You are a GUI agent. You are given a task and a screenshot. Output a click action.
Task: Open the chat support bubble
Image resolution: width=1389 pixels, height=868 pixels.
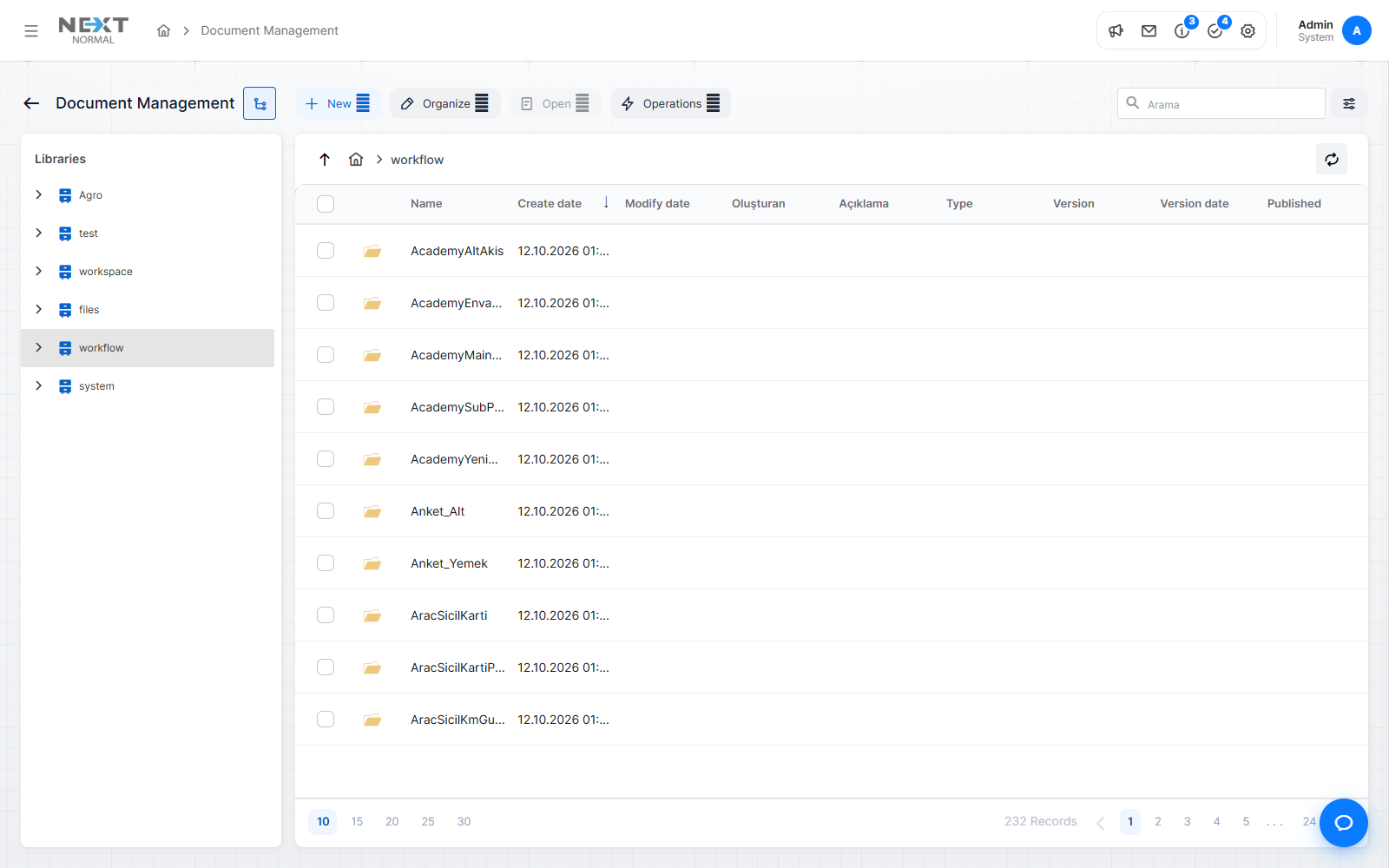click(x=1344, y=823)
